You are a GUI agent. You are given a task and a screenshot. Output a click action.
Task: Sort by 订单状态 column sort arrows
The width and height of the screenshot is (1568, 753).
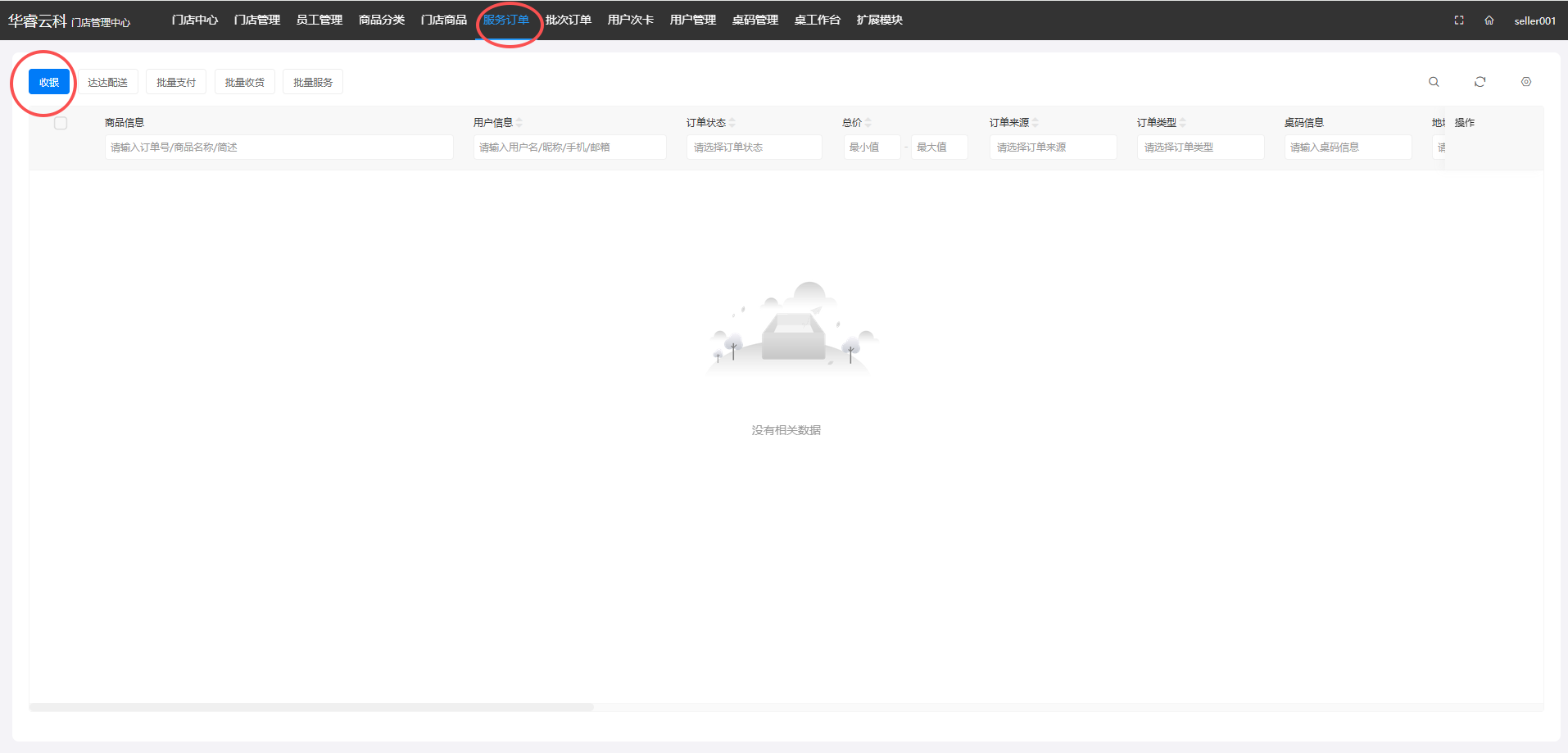[732, 123]
